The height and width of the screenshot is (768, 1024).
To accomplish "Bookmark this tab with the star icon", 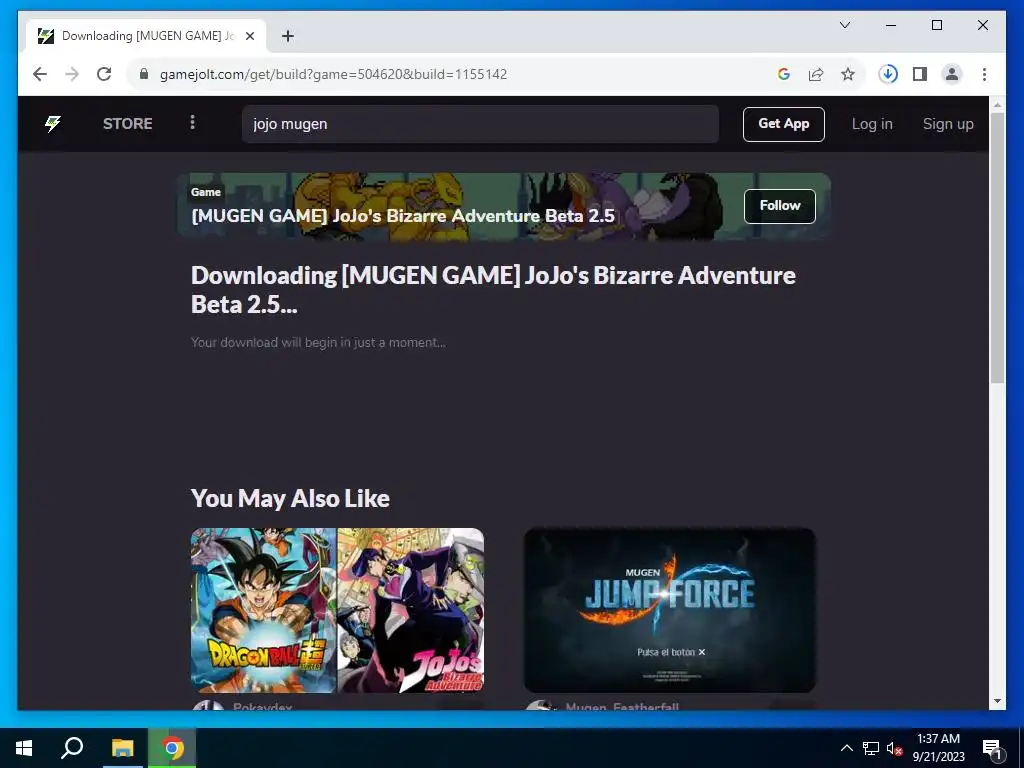I will 848,74.
